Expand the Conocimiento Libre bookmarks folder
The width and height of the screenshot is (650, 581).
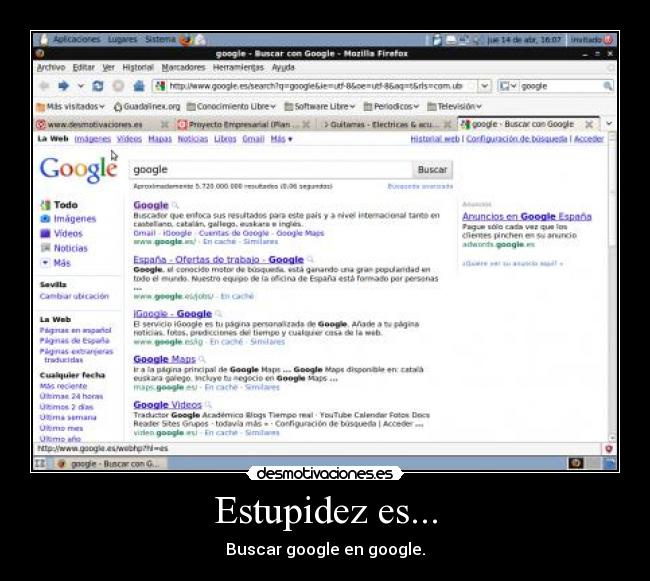231,107
